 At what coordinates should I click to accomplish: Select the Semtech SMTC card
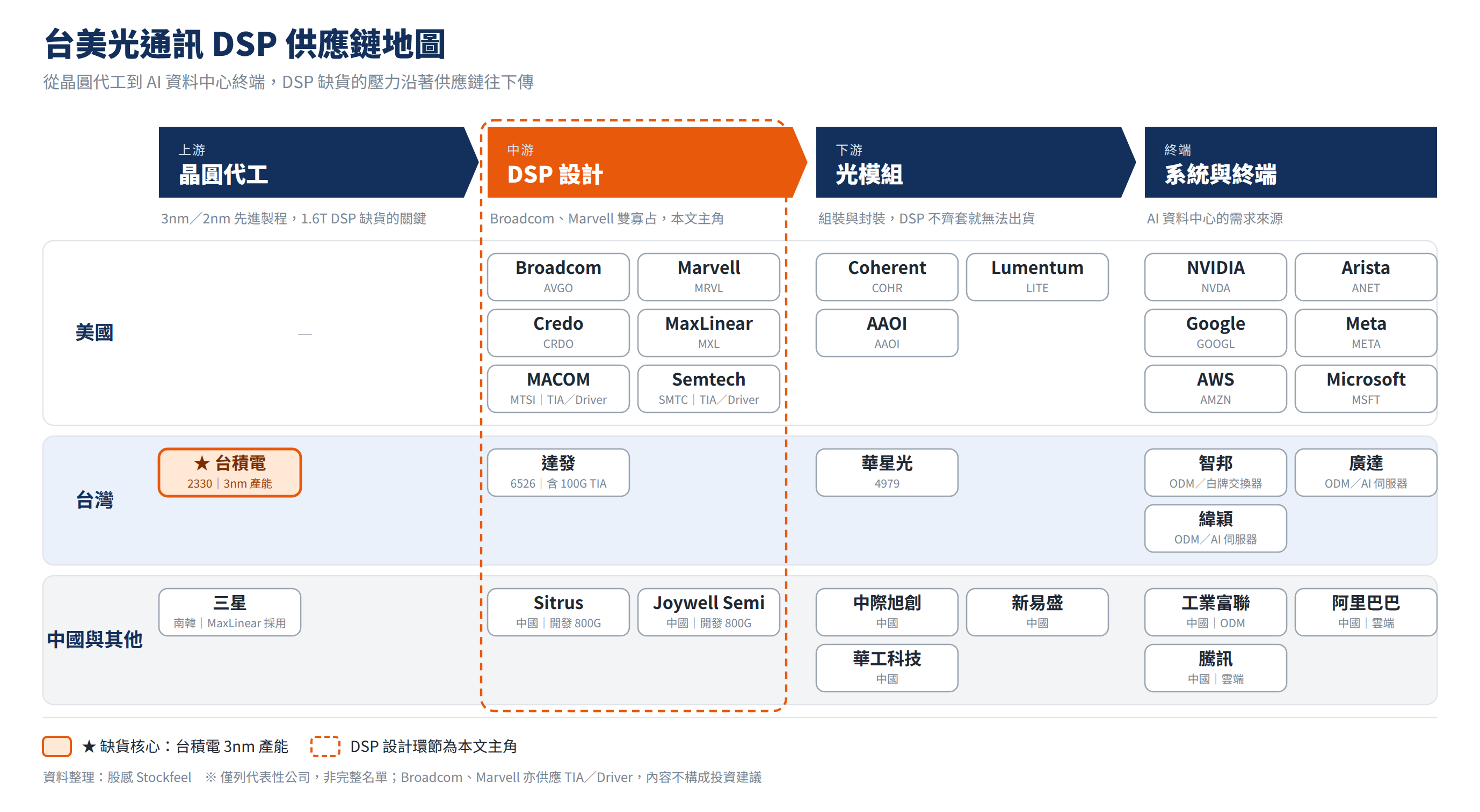click(x=708, y=388)
